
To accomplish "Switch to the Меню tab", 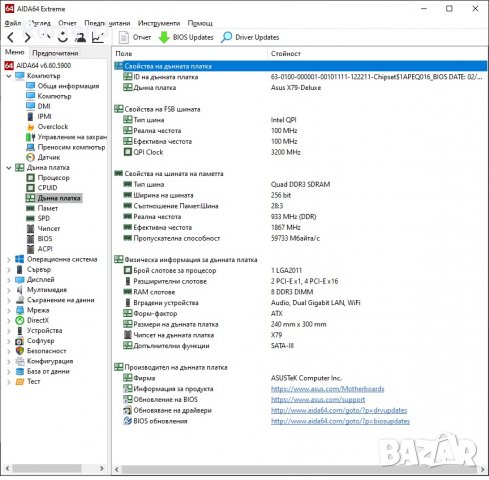I will [15, 52].
